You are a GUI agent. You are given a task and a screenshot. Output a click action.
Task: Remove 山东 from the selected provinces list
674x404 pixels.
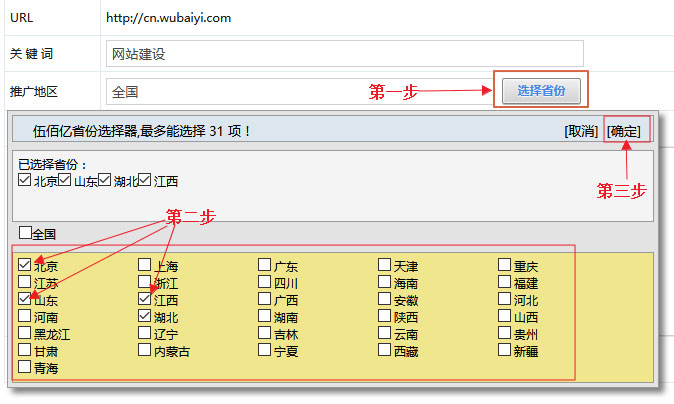[x=65, y=180]
